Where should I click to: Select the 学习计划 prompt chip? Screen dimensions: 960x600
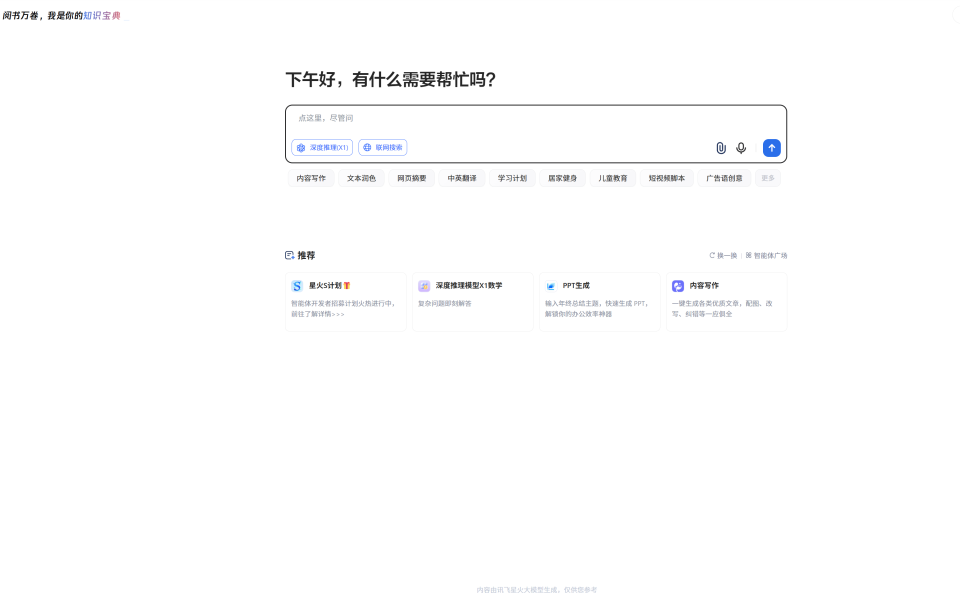click(512, 178)
